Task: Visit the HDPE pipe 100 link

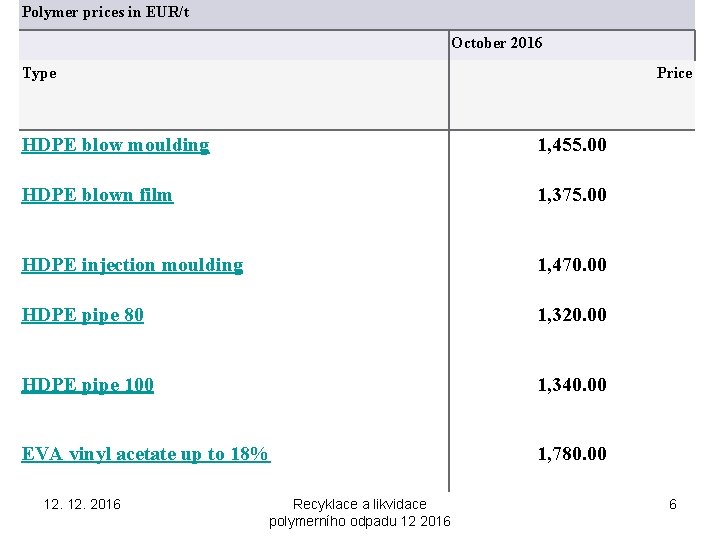Action: (87, 385)
